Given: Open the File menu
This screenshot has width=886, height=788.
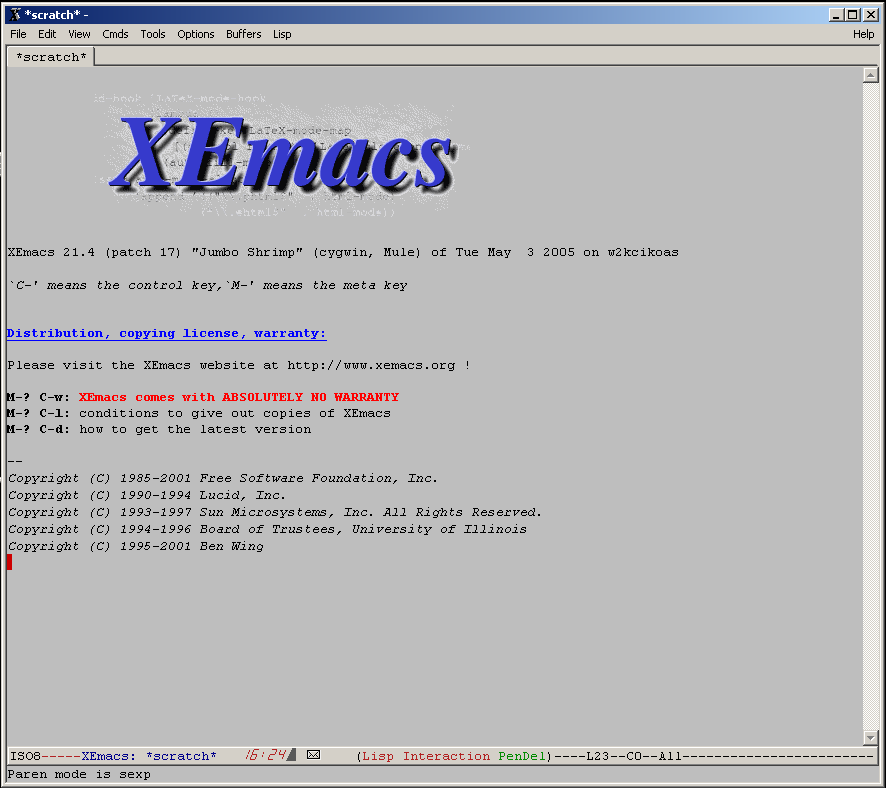Looking at the screenshot, I should (x=18, y=34).
